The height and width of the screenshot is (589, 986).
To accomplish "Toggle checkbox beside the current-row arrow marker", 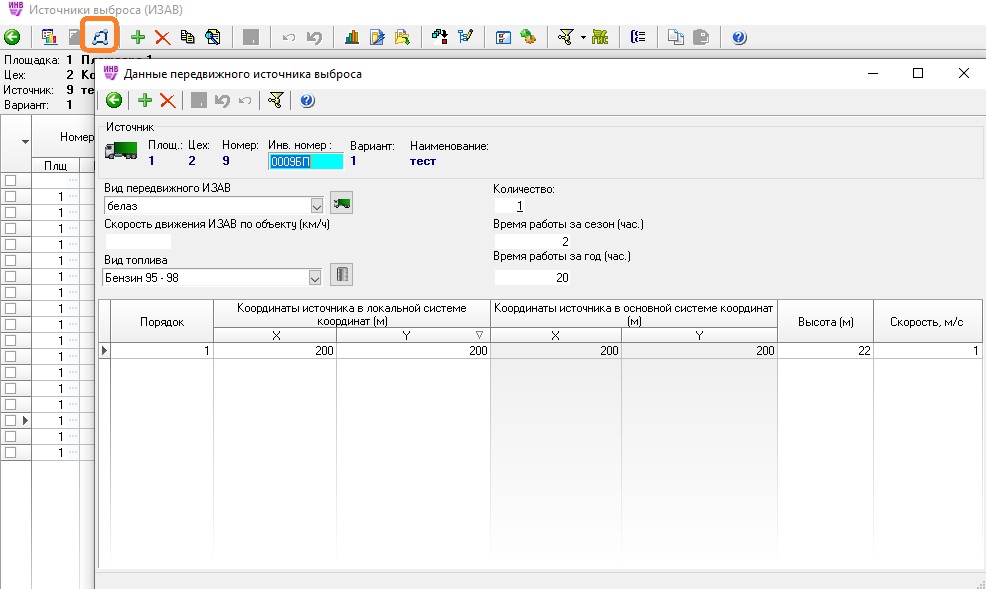I will 11,421.
